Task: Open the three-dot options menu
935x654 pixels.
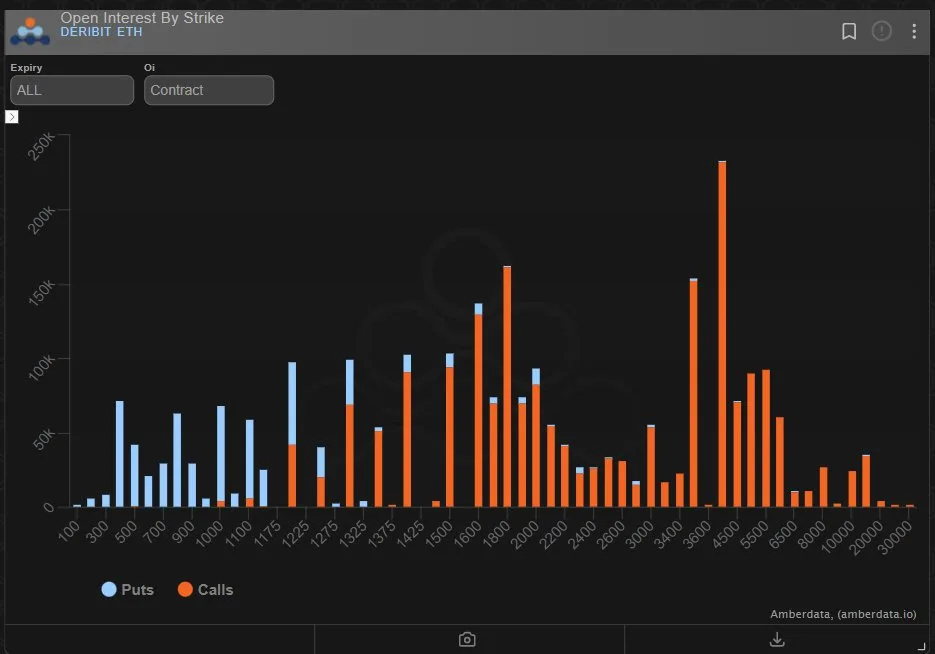Action: [914, 31]
